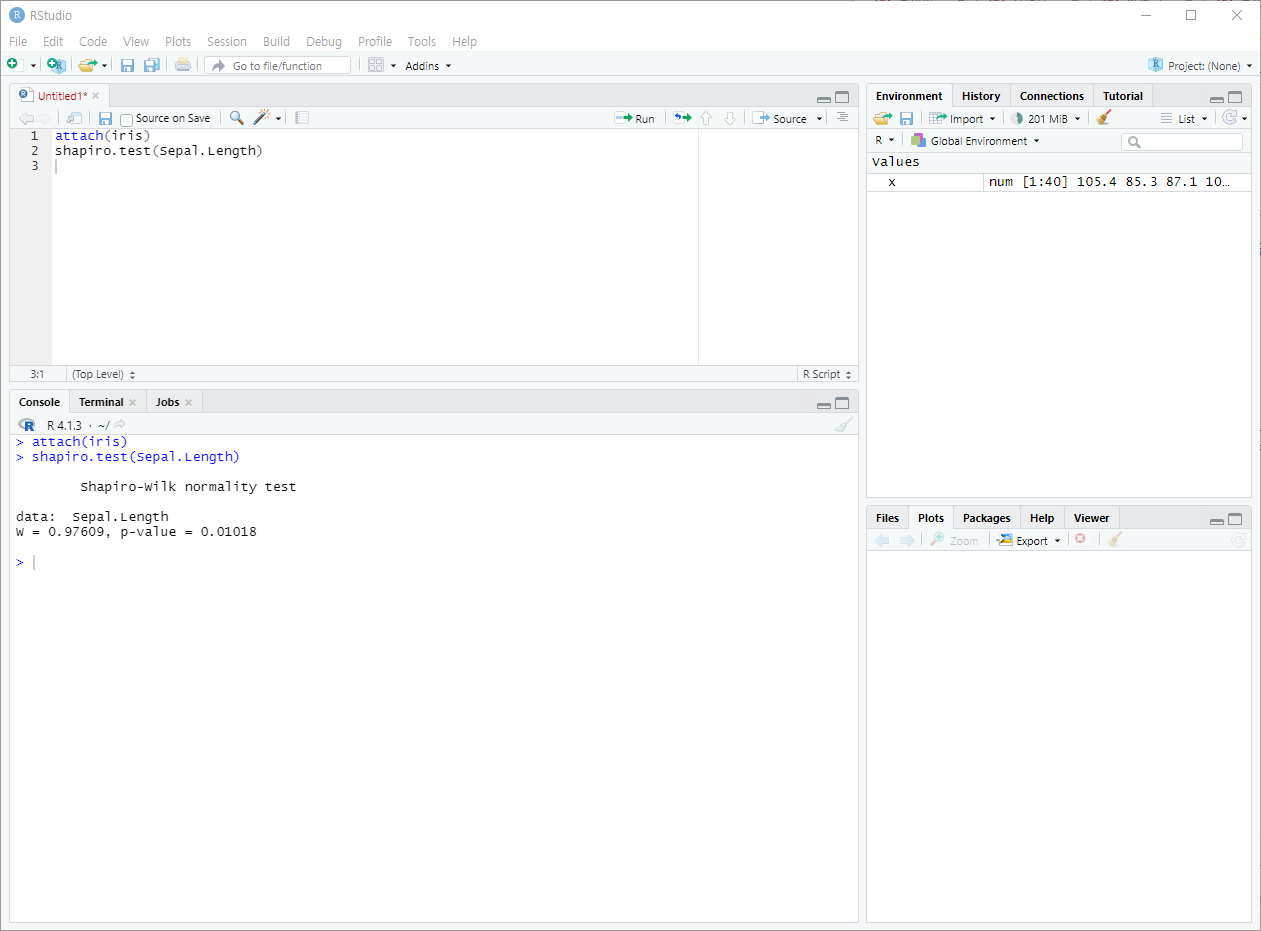1261x931 pixels.
Task: Close the Untitled1 tab
Action: 96,96
